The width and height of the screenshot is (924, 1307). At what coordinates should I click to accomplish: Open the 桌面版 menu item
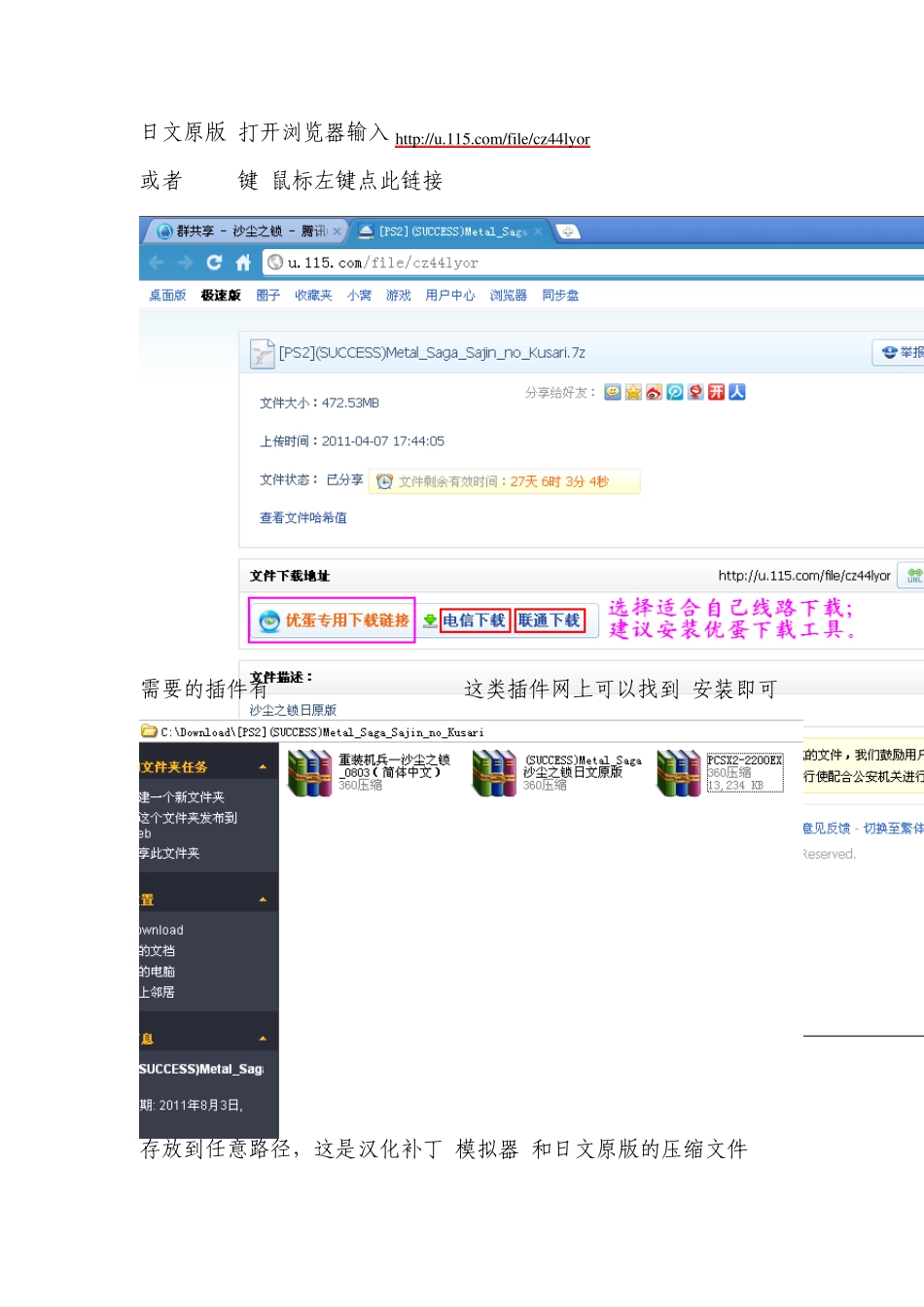tap(167, 296)
